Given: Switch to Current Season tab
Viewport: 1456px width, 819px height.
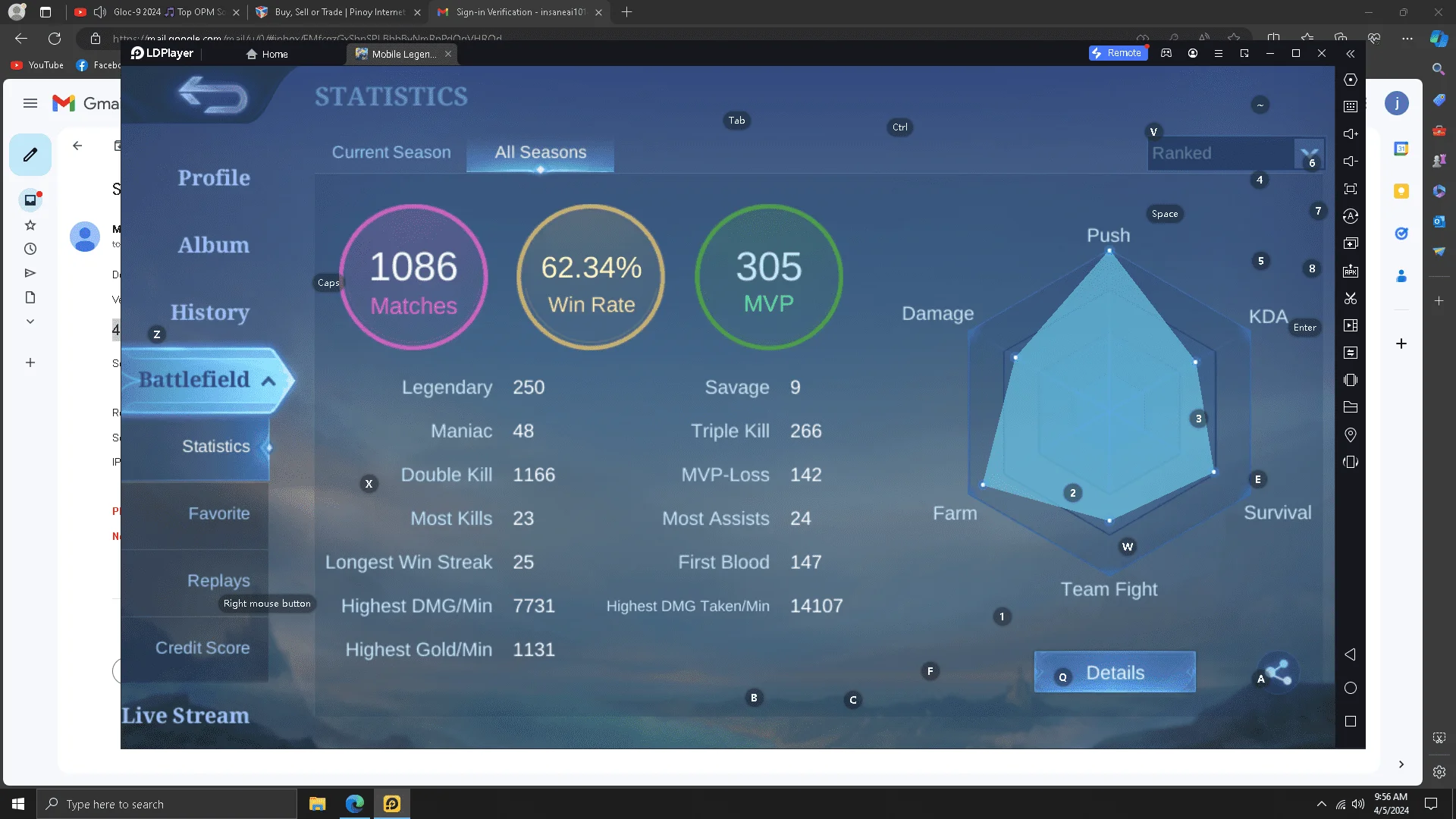Looking at the screenshot, I should (x=391, y=152).
